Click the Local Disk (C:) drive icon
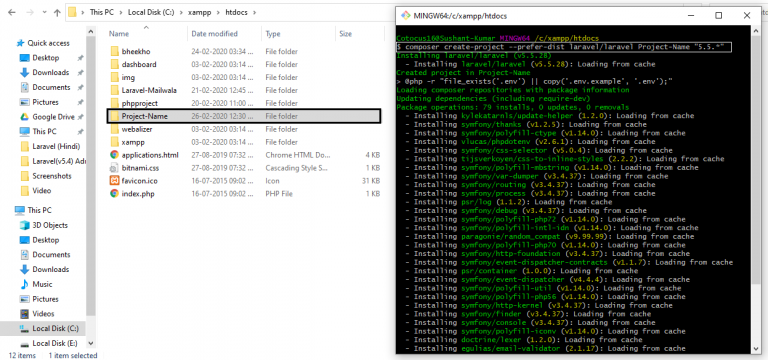The width and height of the screenshot is (768, 360). [24, 328]
